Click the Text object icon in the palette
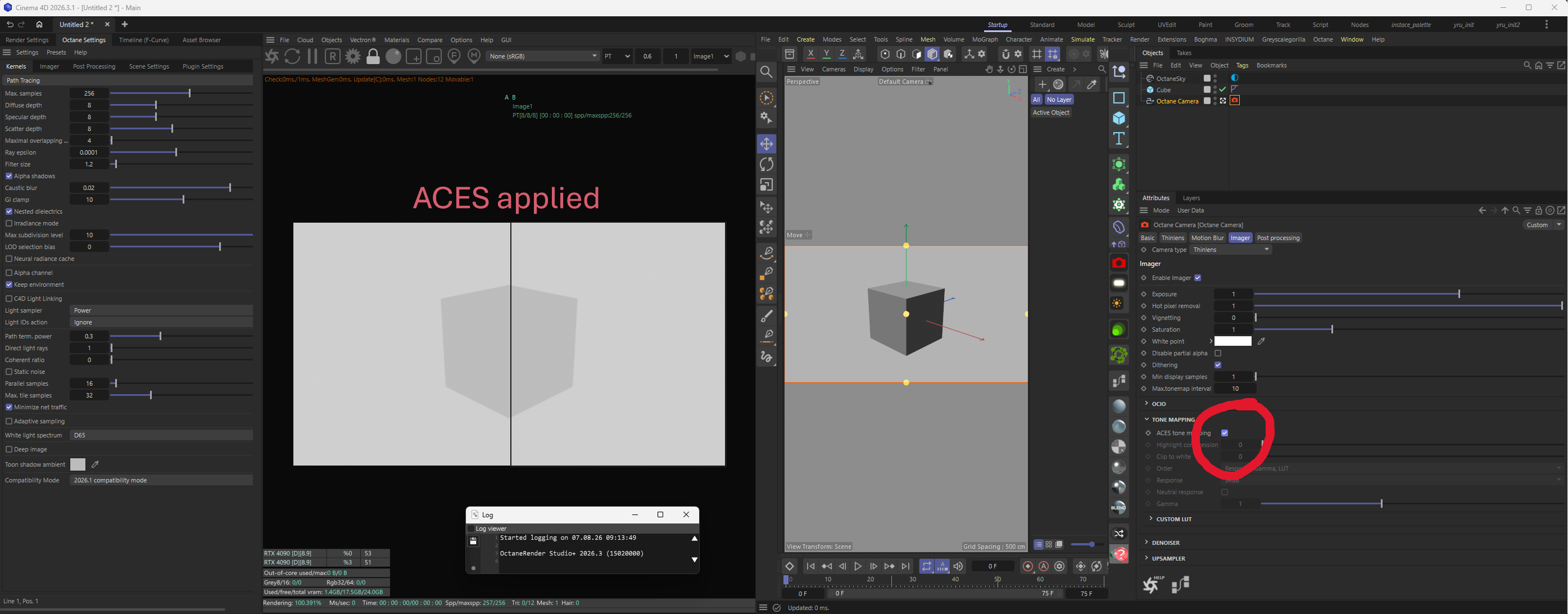This screenshot has width=1568, height=614. click(x=1119, y=138)
